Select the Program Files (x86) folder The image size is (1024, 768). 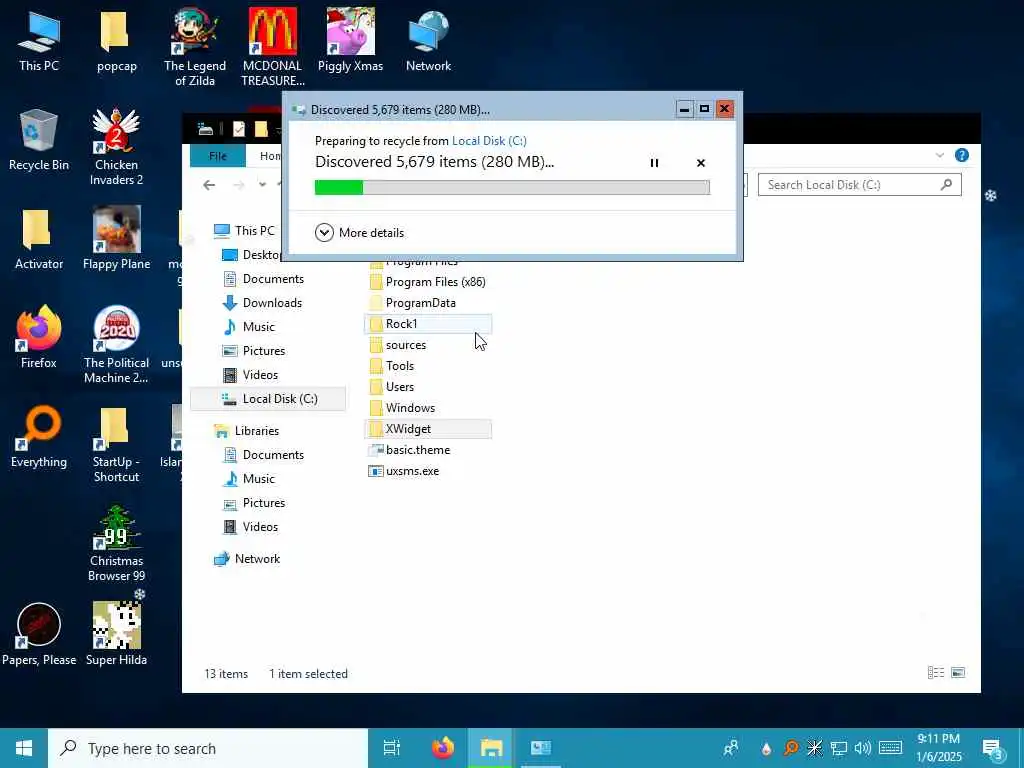point(428,282)
